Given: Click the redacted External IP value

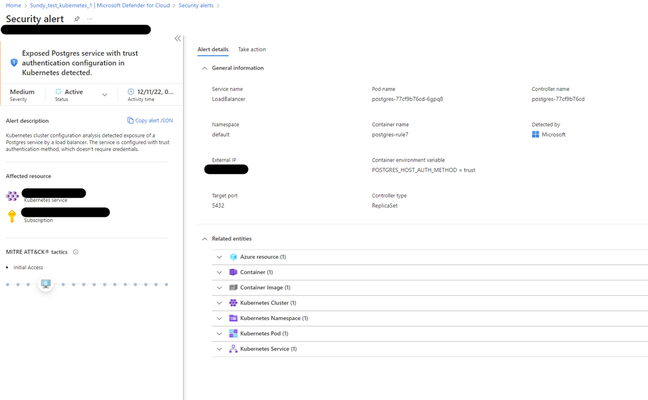Looking at the screenshot, I should pyautogui.click(x=226, y=169).
